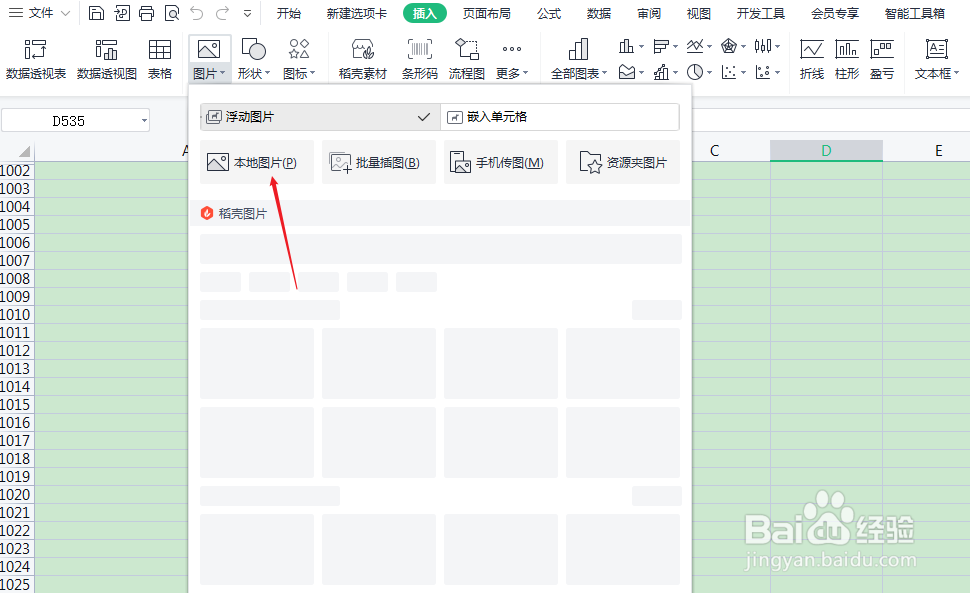Screen dimensions: 970x593
Task: Open the 形状 shapes tool
Action: coord(254,59)
